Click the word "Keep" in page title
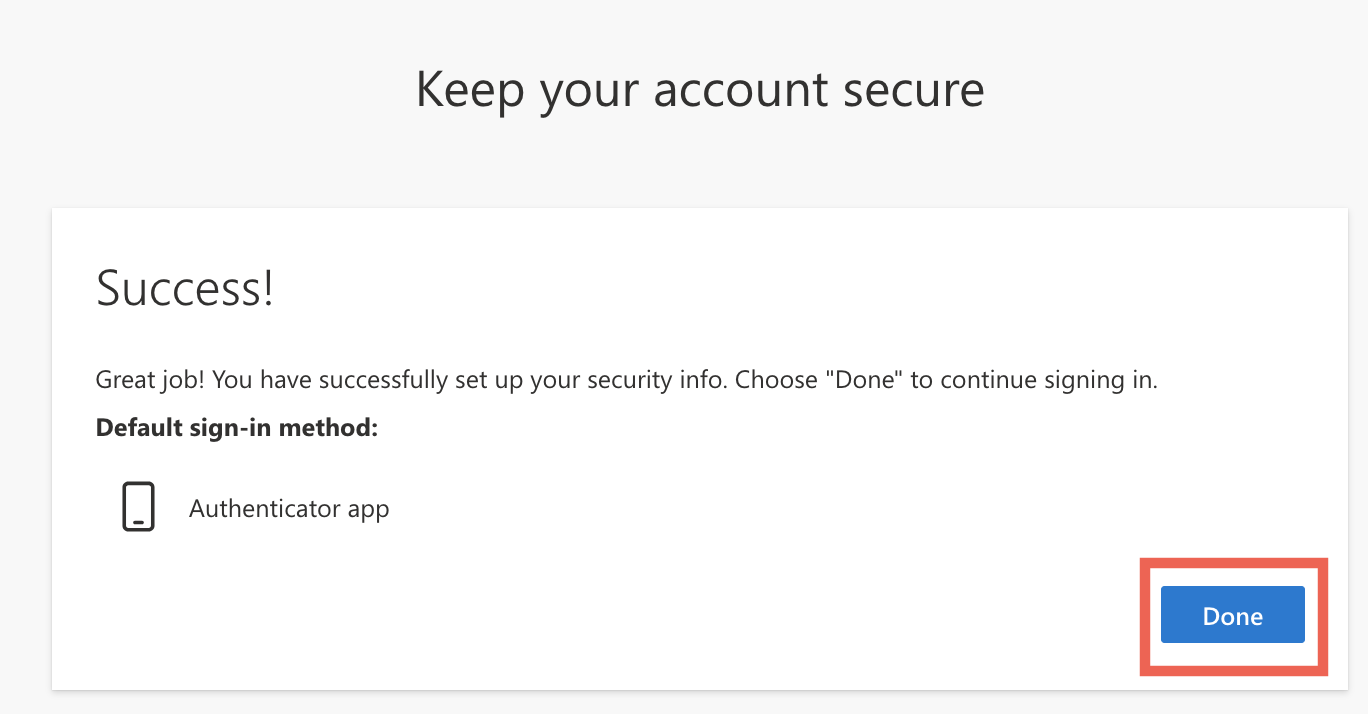The width and height of the screenshot is (1368, 714). coord(469,90)
